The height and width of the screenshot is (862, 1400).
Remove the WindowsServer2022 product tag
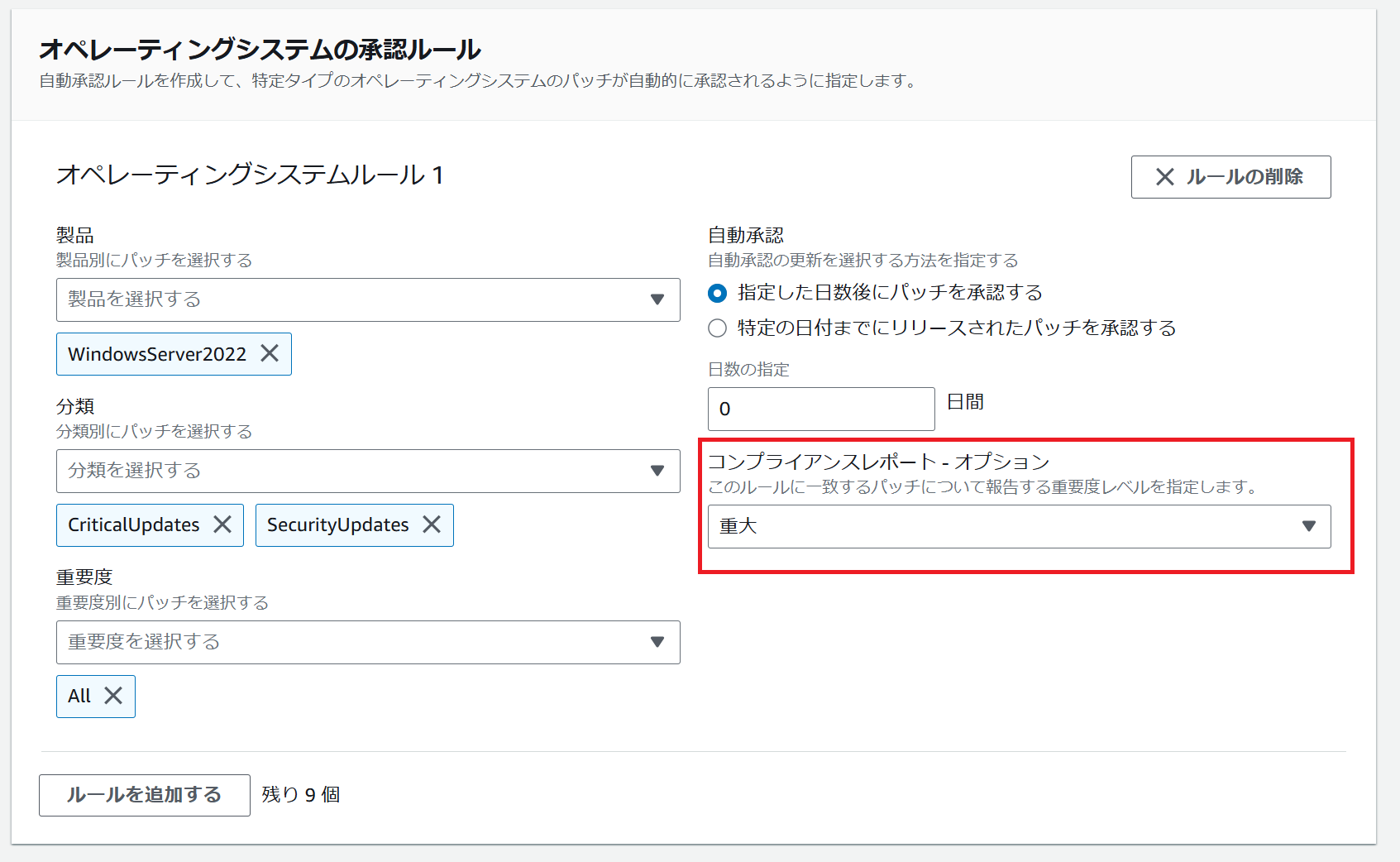270,353
